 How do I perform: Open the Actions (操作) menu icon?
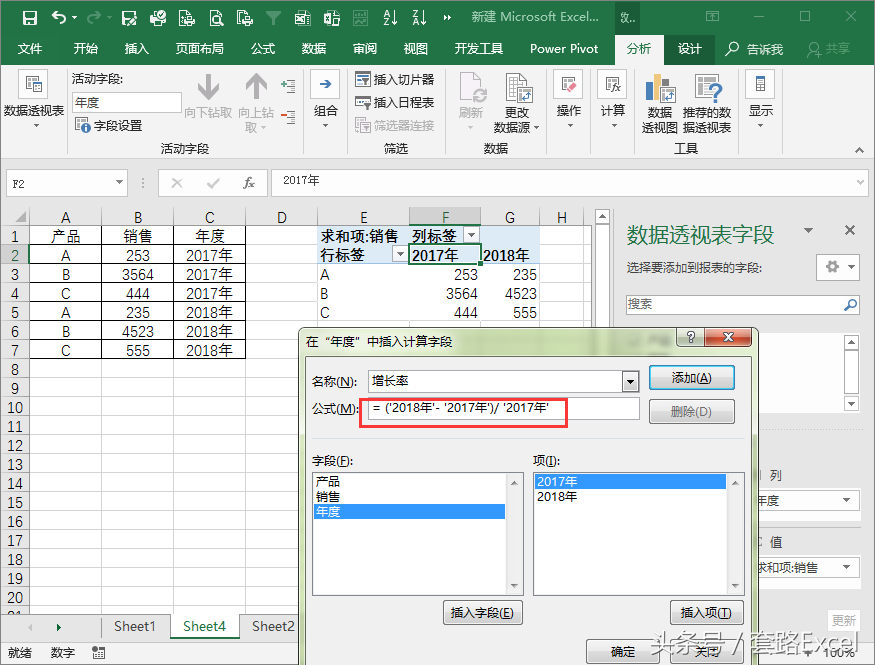click(568, 85)
